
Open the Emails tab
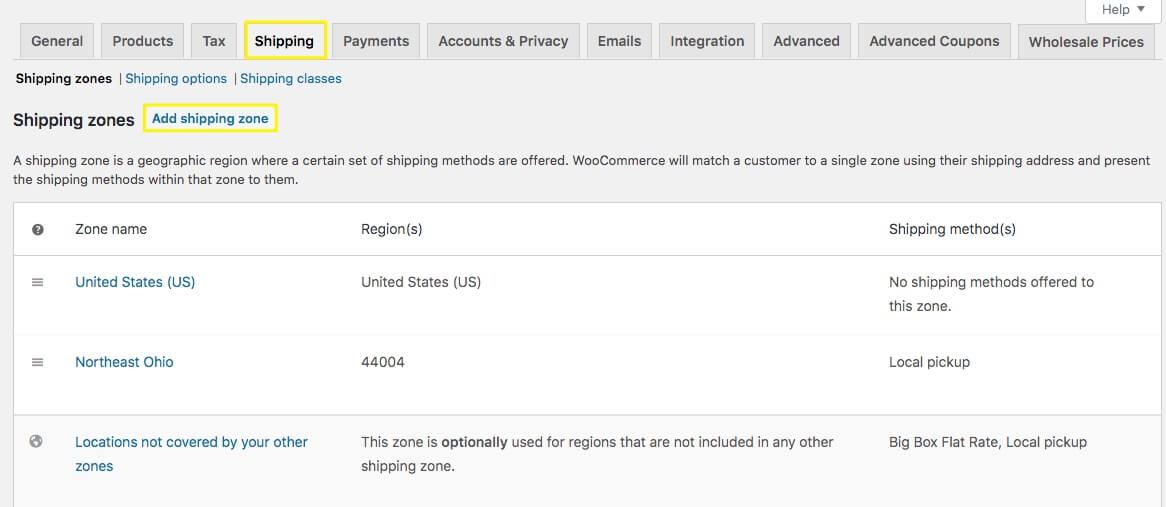tap(619, 41)
